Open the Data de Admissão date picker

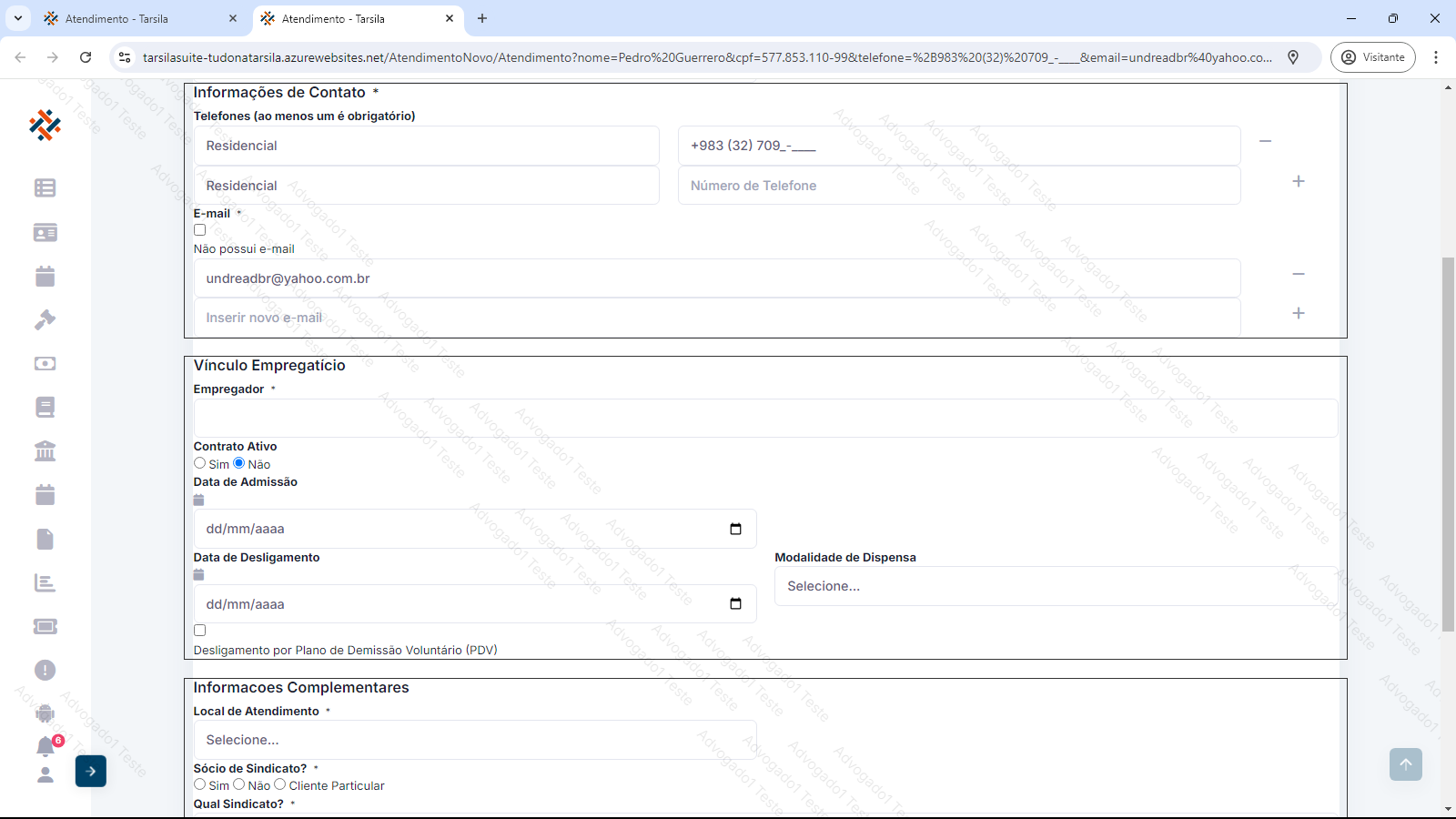coord(735,529)
